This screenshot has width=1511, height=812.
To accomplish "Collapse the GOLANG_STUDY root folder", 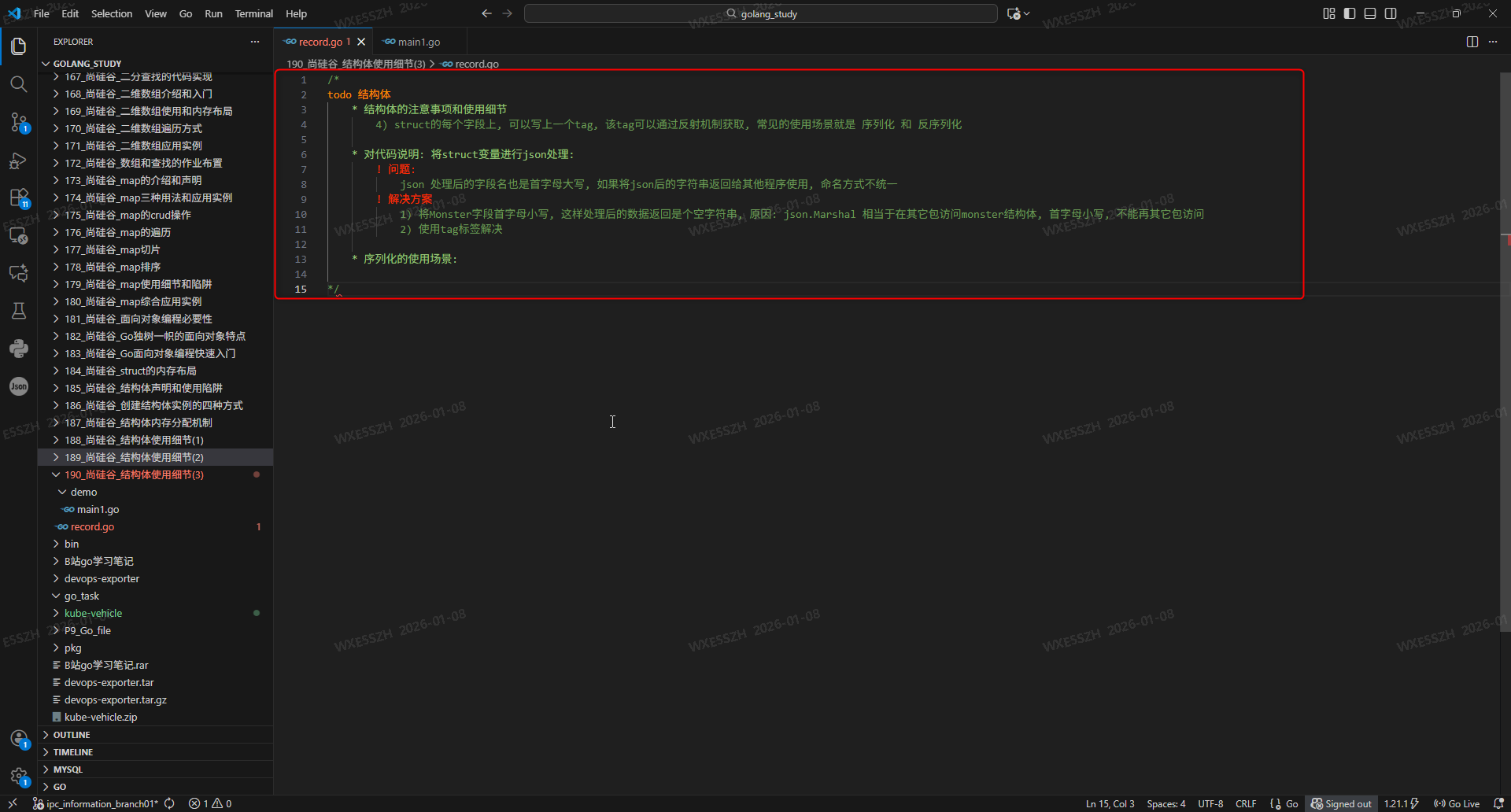I will pyautogui.click(x=156, y=64).
